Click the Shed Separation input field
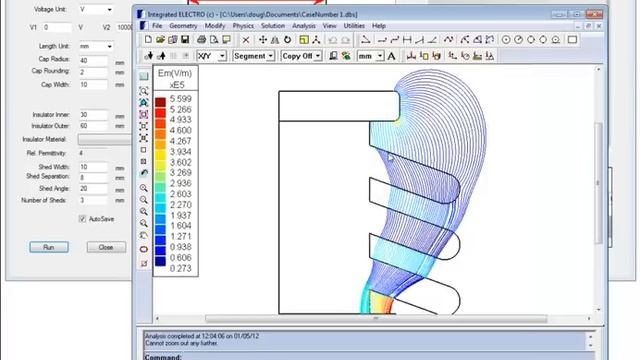 coord(93,178)
